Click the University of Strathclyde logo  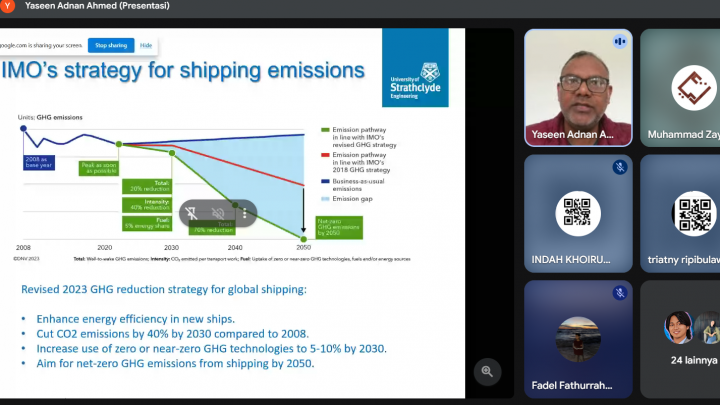pyautogui.click(x=415, y=68)
